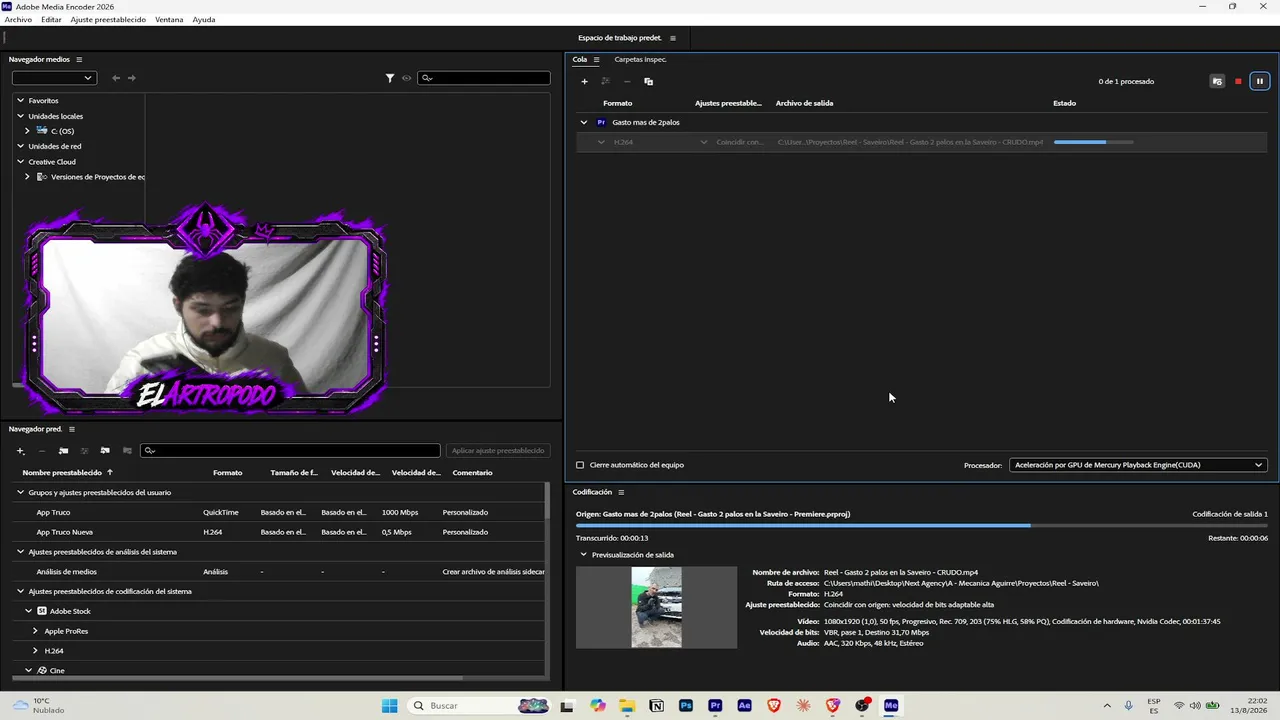Click the Premiere Pro icon beside Gasto mas de 2palos
This screenshot has height=720, width=1280.
coord(601,122)
